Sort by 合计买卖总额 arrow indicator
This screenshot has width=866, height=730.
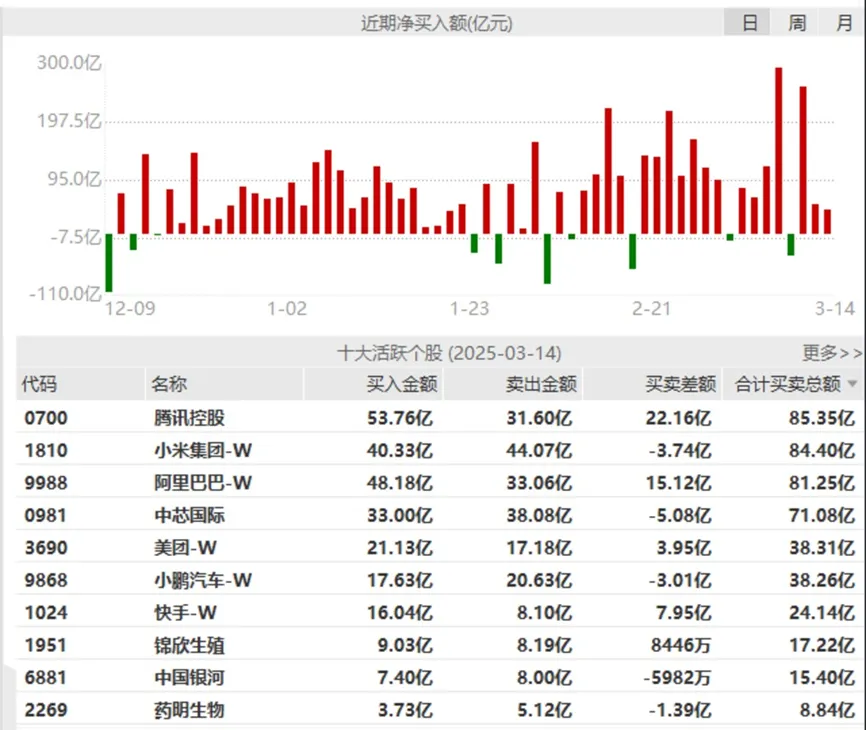852,383
